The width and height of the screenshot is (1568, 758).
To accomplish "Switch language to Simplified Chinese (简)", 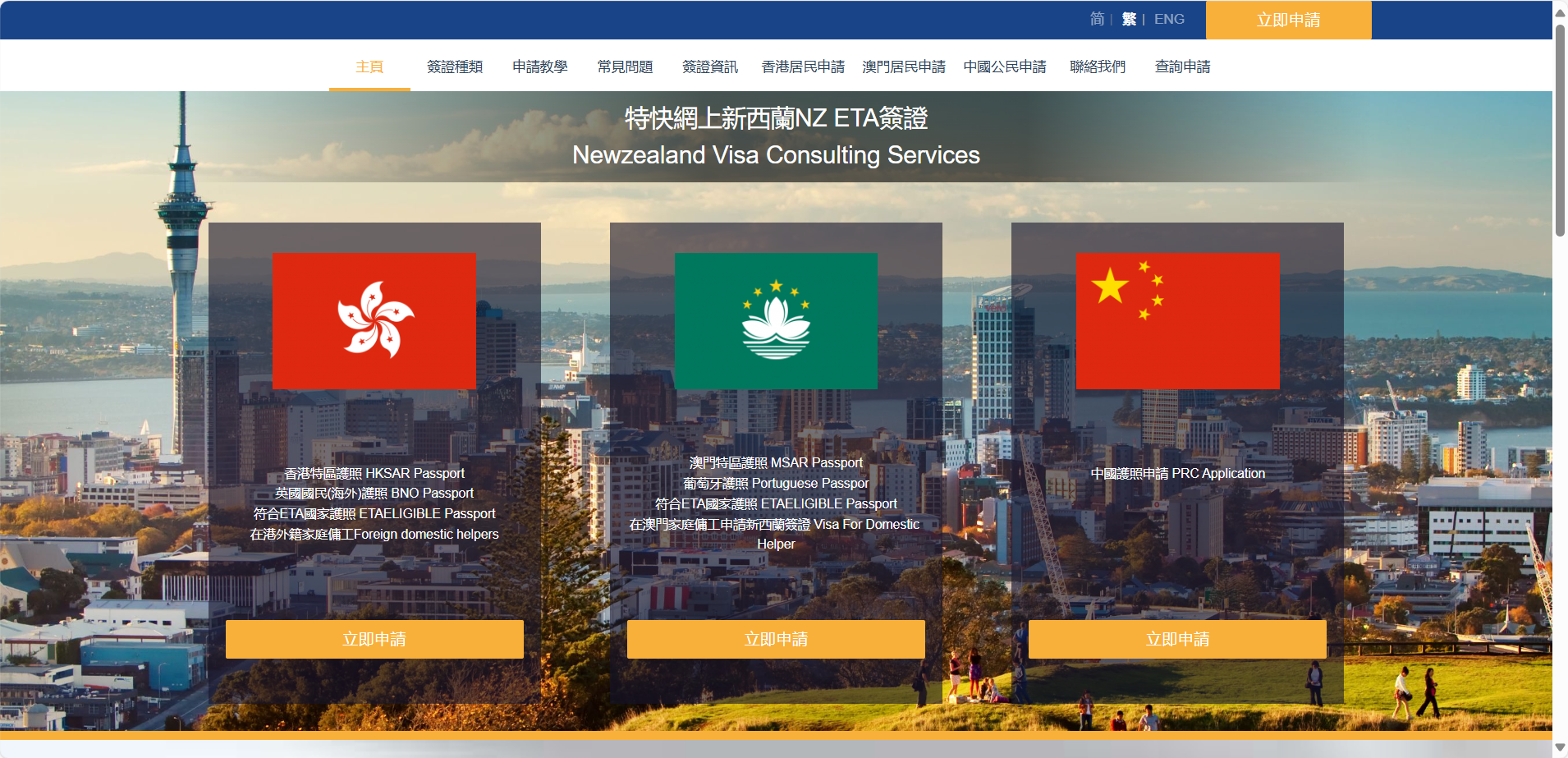I will tap(1097, 19).
